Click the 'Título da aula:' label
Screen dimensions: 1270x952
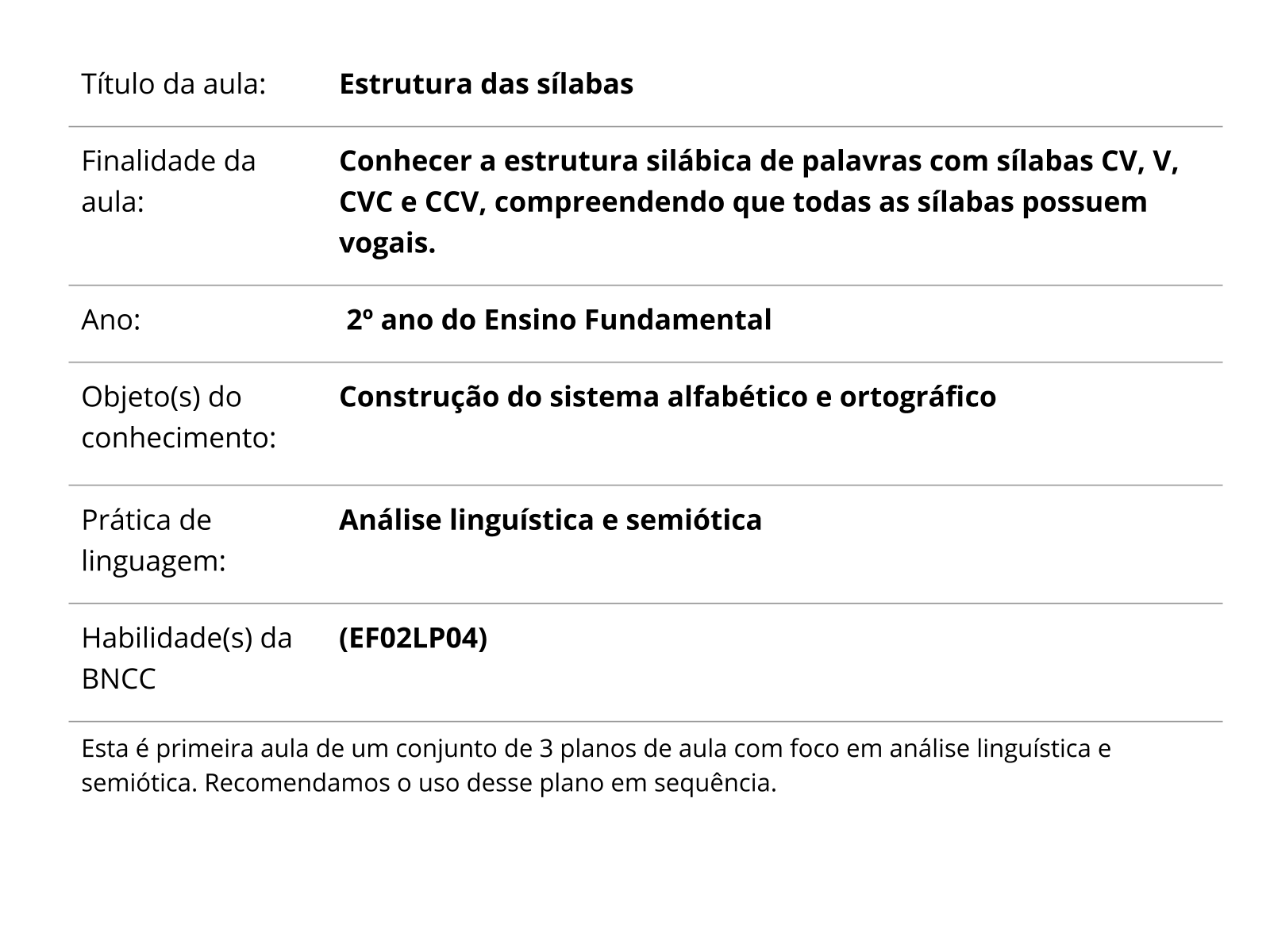(x=173, y=84)
